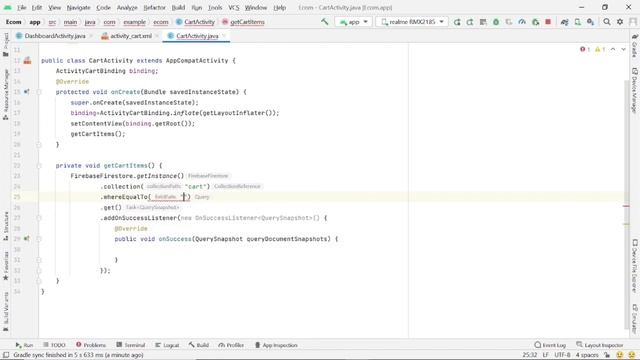640x360 pixels.
Task: Open the Device Manager side panel
Action: [x=635, y=90]
